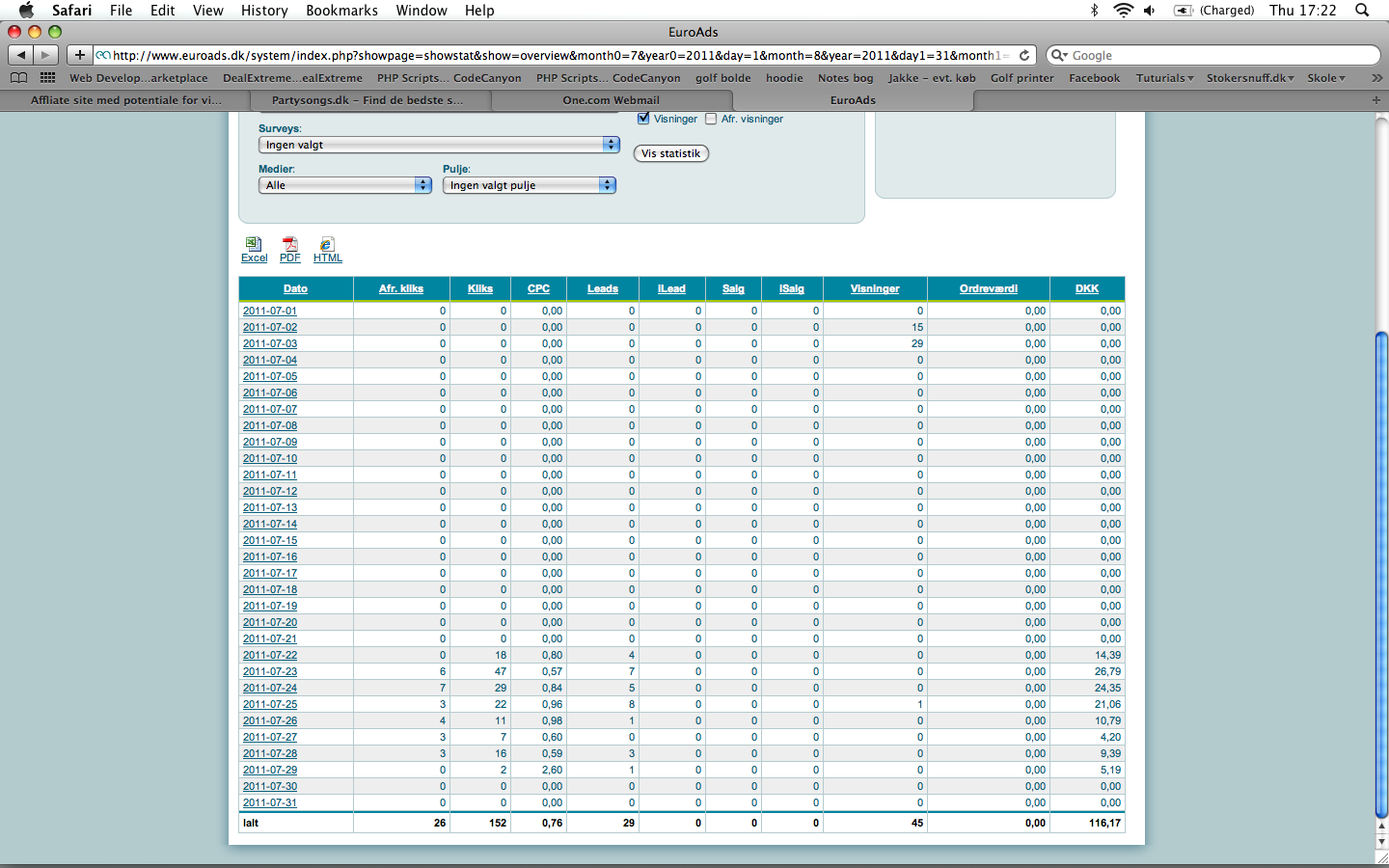Click the reload page icon
Screen dimensions: 1389x868
click(1024, 55)
